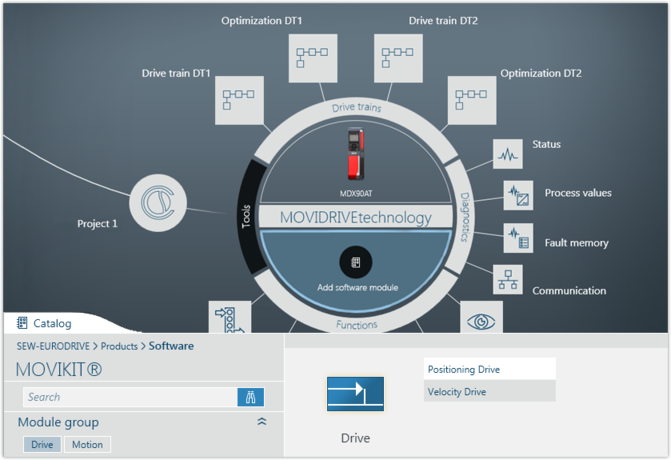Select Positioning Drive from the list

489,369
